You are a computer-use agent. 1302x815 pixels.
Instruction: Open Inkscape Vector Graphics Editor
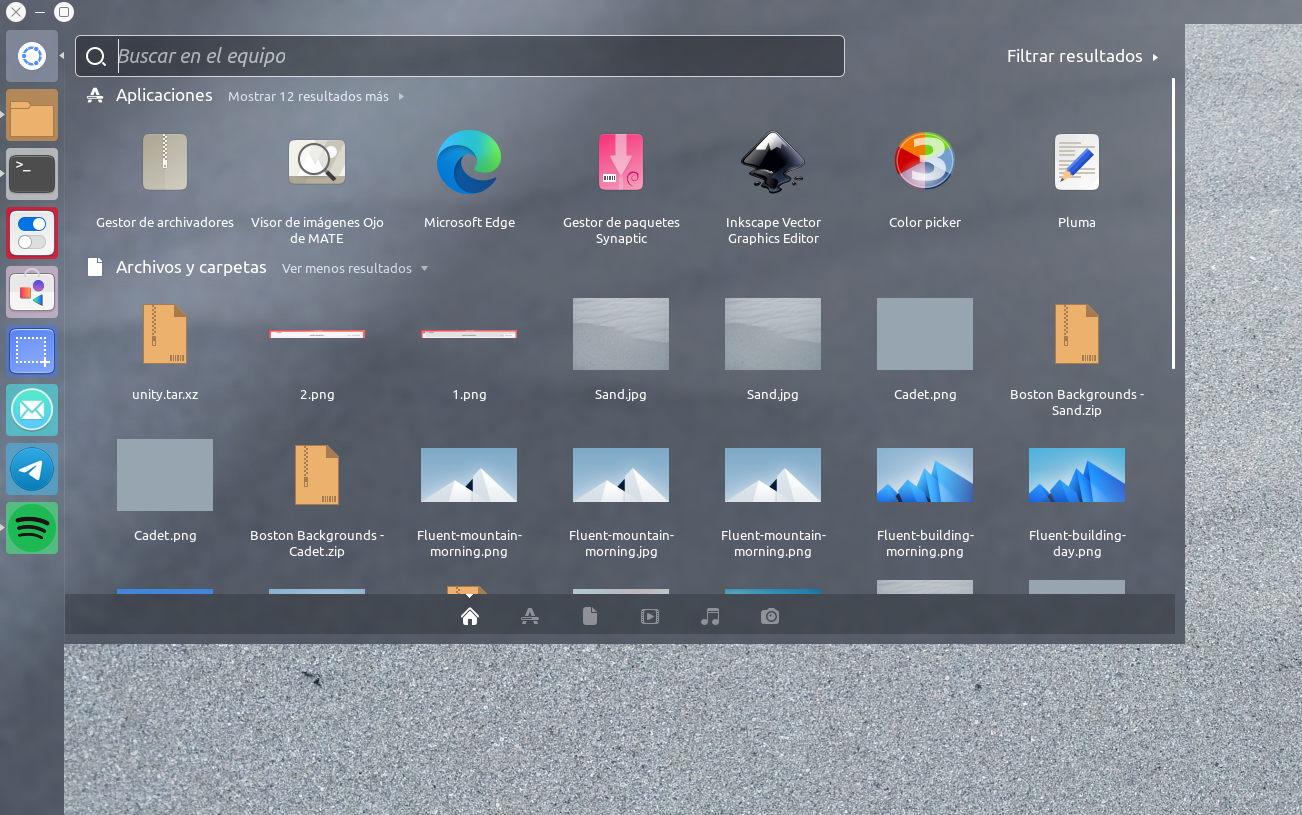[773, 161]
